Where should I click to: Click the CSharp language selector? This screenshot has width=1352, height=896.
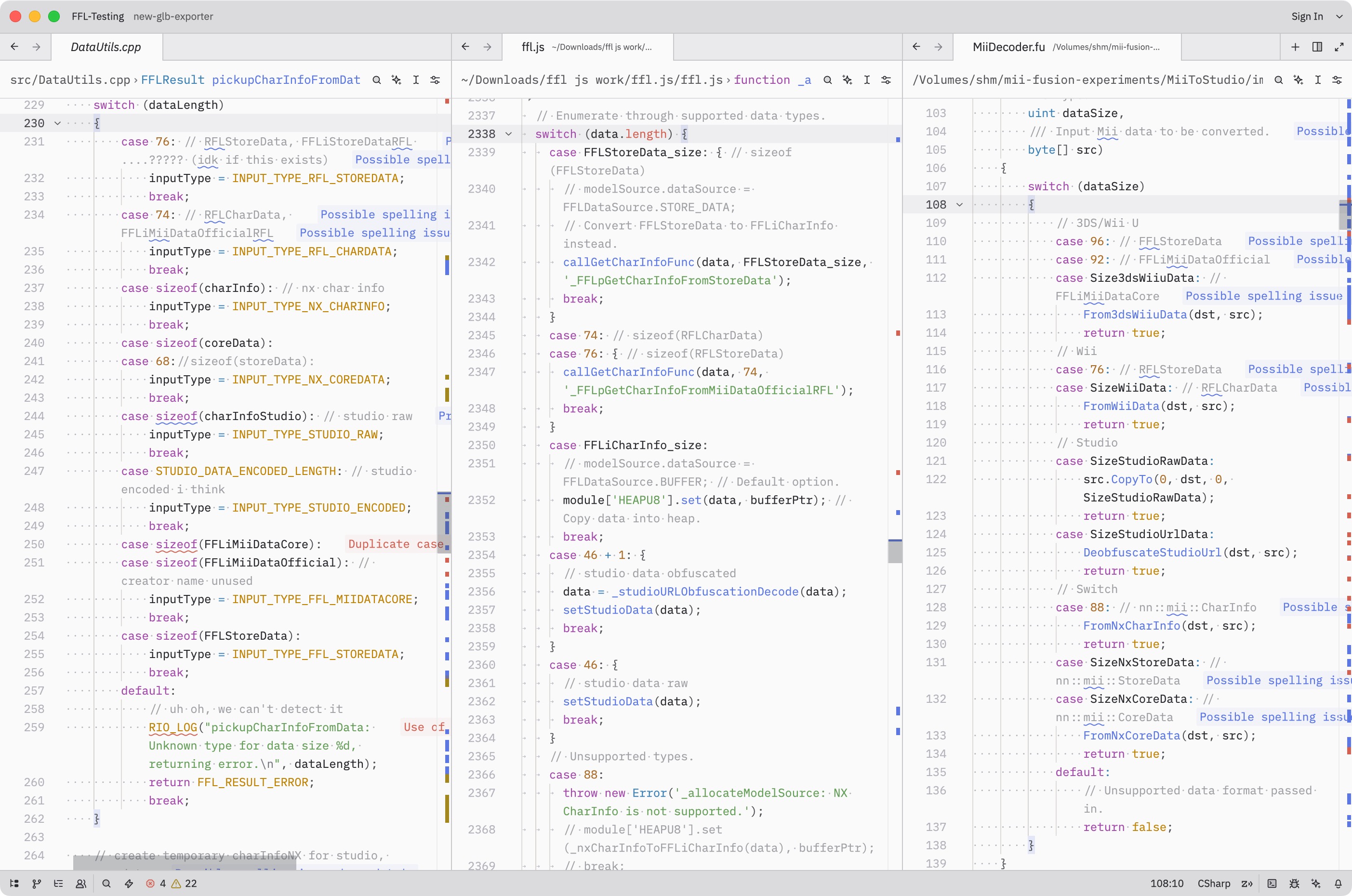(x=1214, y=883)
